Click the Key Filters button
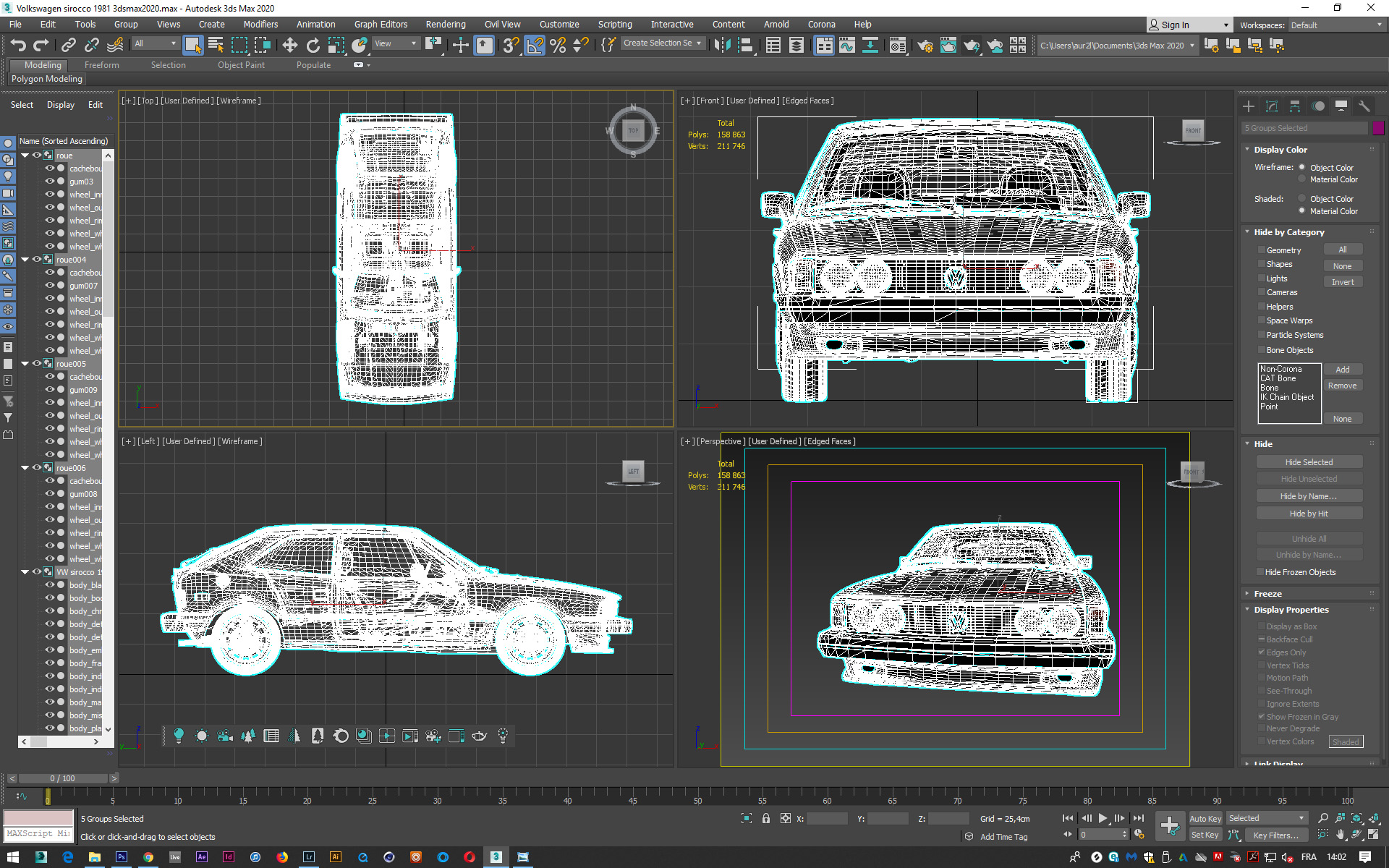The width and height of the screenshot is (1389, 868). [x=1276, y=835]
